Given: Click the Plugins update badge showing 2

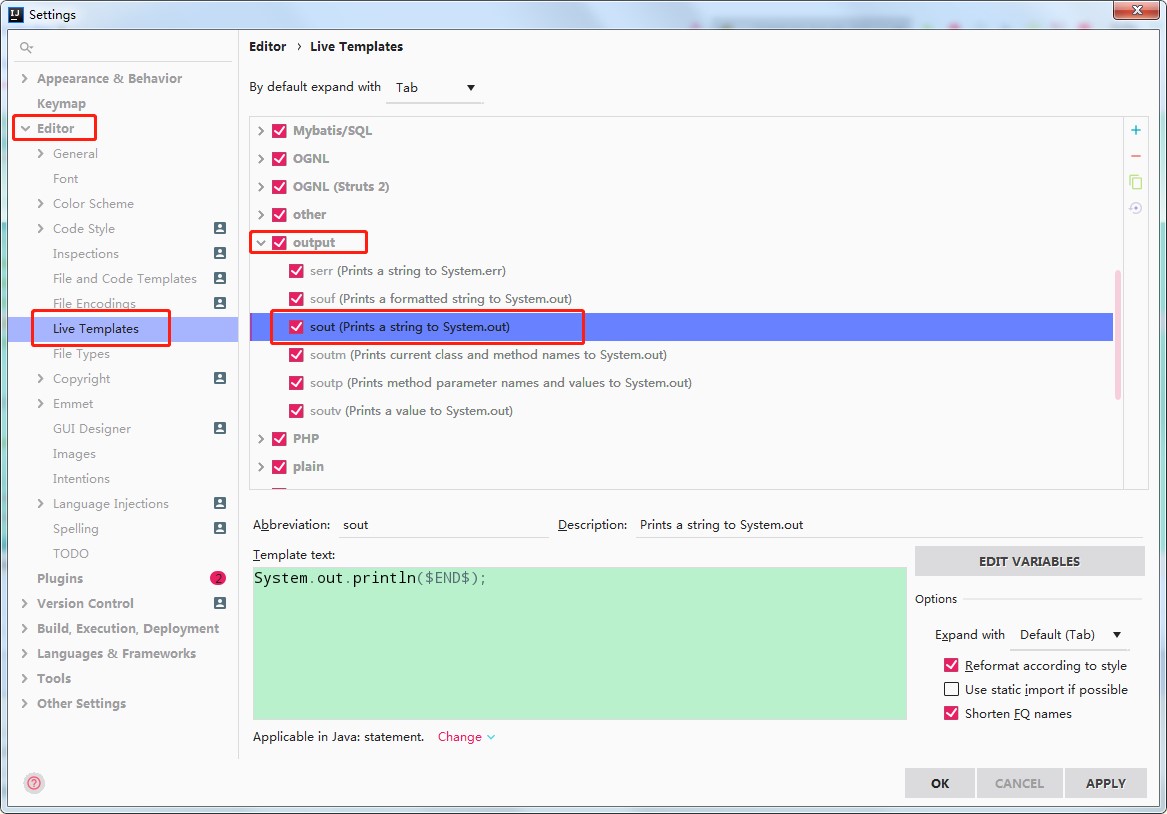Looking at the screenshot, I should click(x=218, y=578).
